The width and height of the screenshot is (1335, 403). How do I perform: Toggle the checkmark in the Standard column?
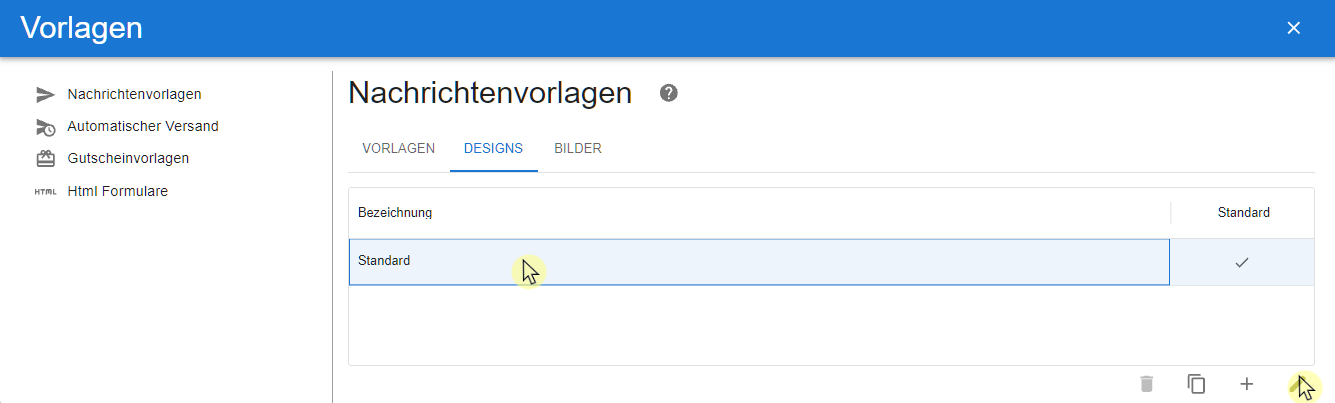1242,262
